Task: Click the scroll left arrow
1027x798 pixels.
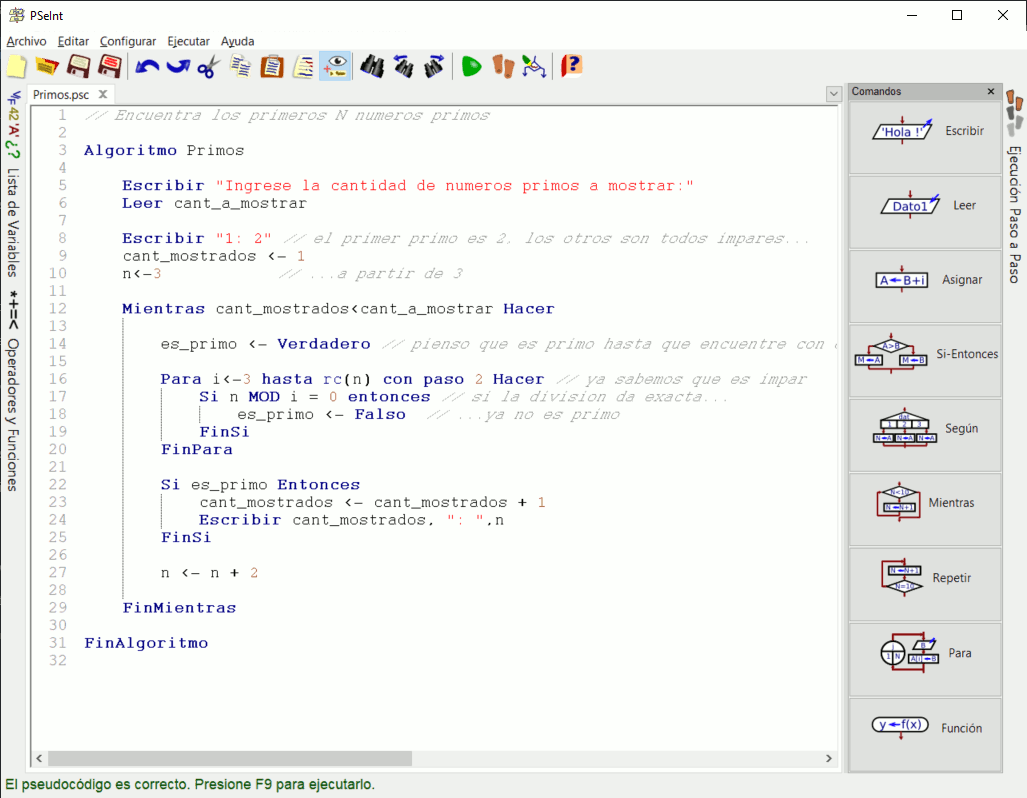Action: tap(39, 758)
